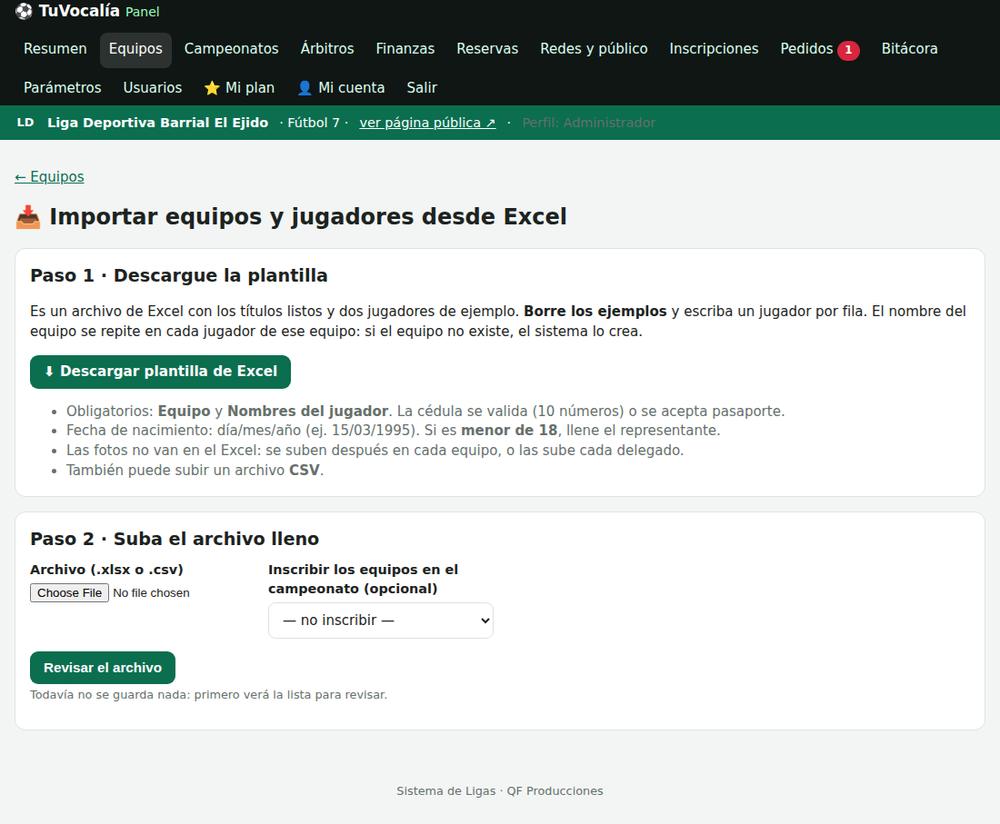The height and width of the screenshot is (824, 1000).
Task: Open the Parámetros settings
Action: [x=62, y=88]
